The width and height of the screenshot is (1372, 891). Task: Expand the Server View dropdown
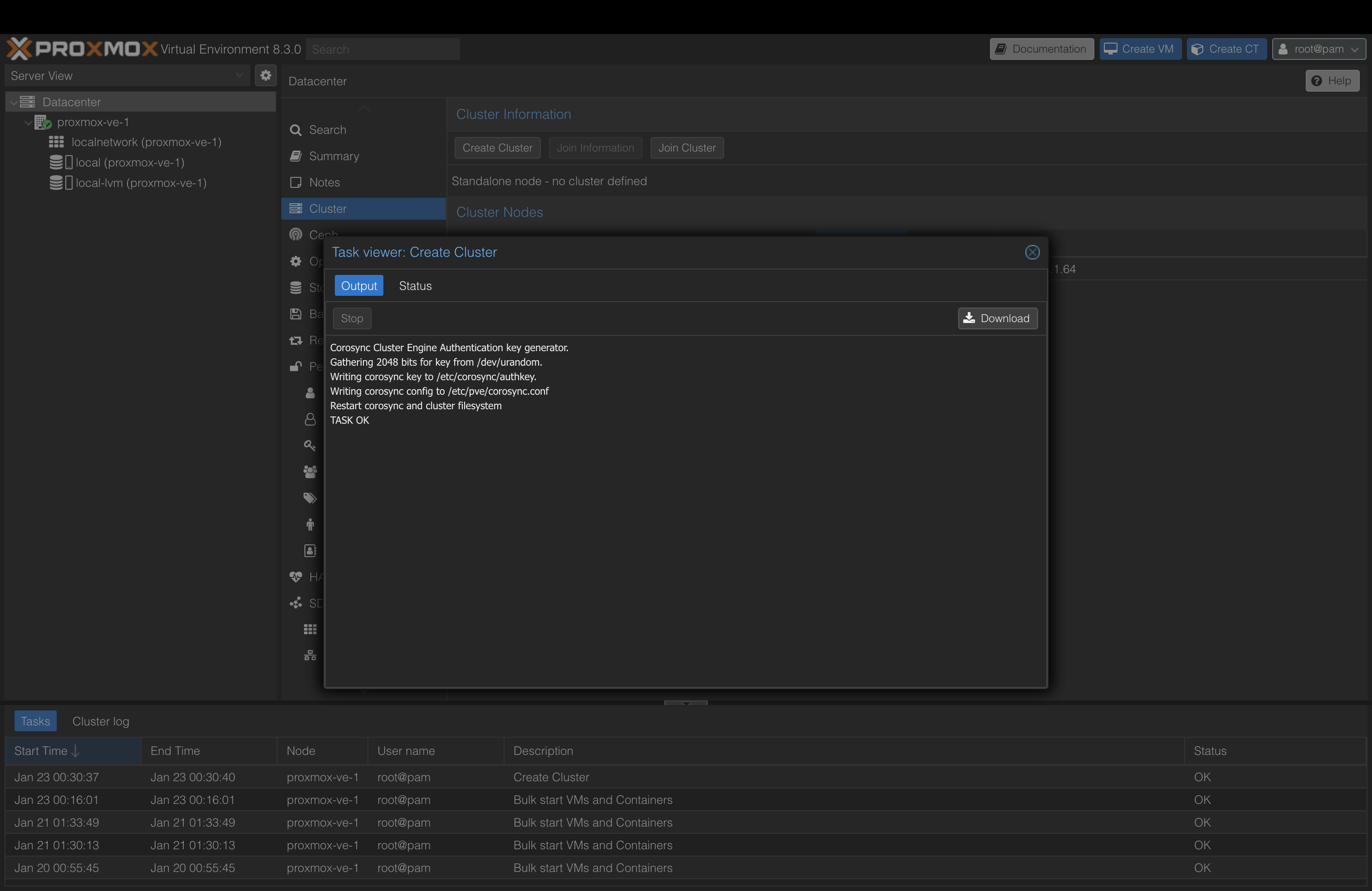(239, 75)
